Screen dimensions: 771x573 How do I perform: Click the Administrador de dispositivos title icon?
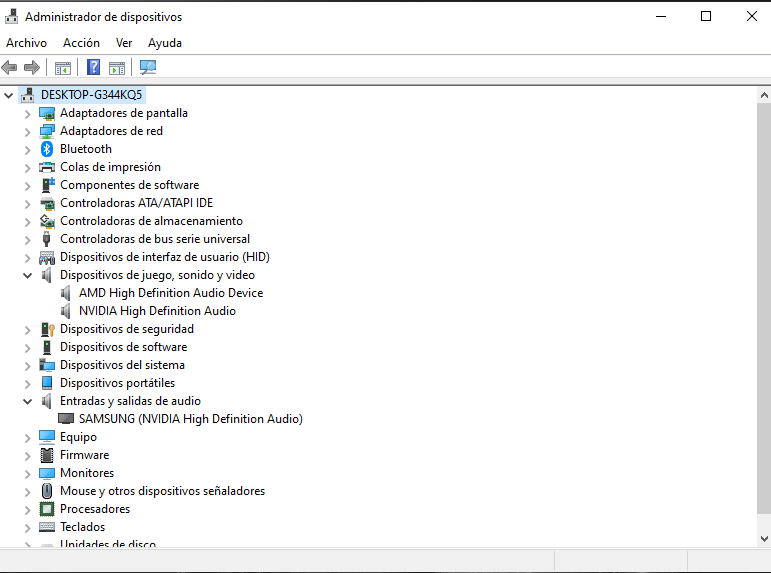coord(12,17)
